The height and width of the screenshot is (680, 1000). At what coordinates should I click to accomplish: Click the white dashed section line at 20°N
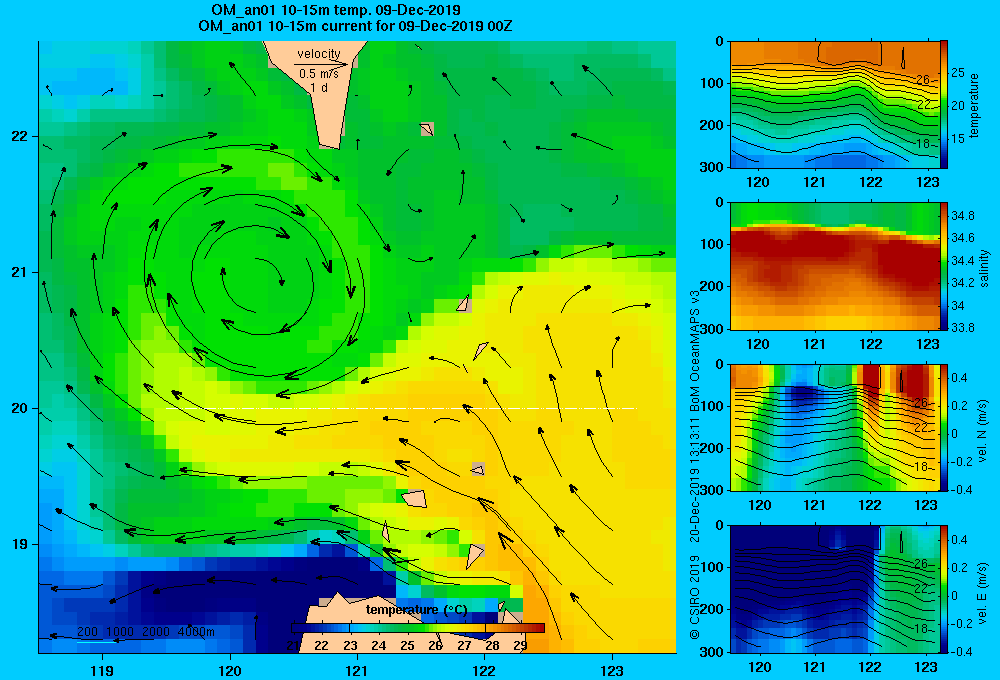401,408
